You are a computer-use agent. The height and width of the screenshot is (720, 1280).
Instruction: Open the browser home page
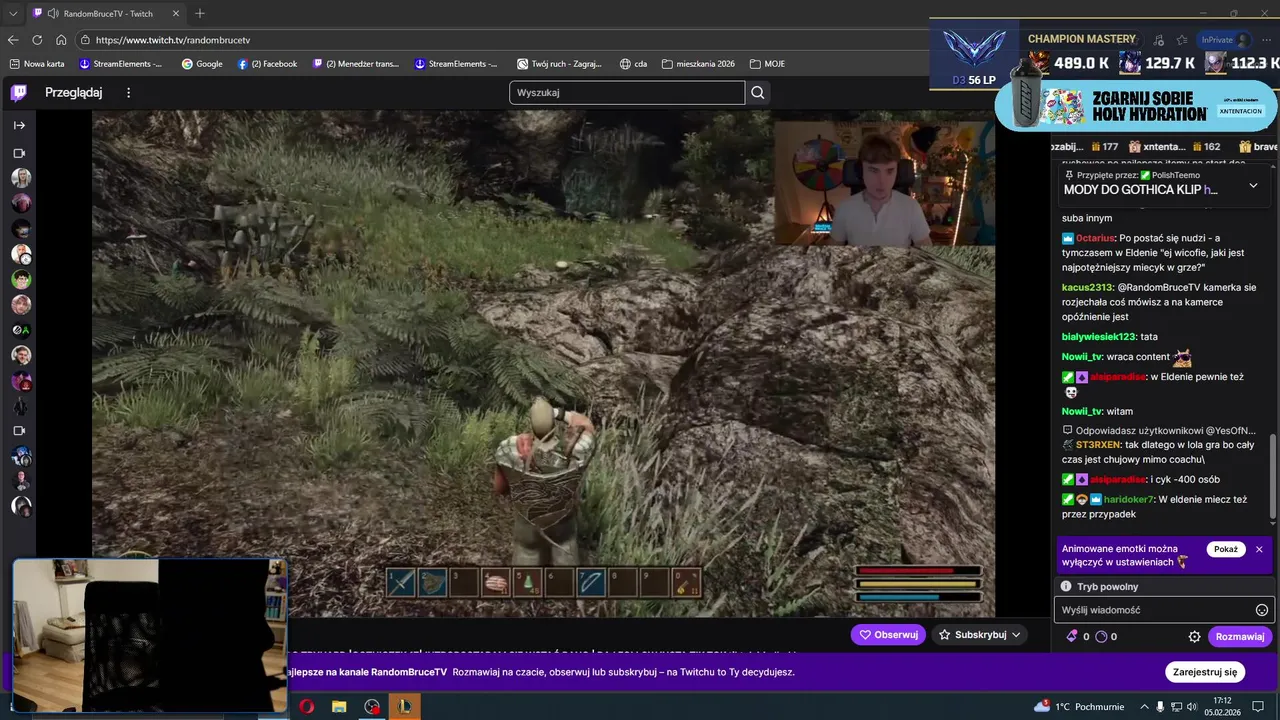[x=61, y=40]
